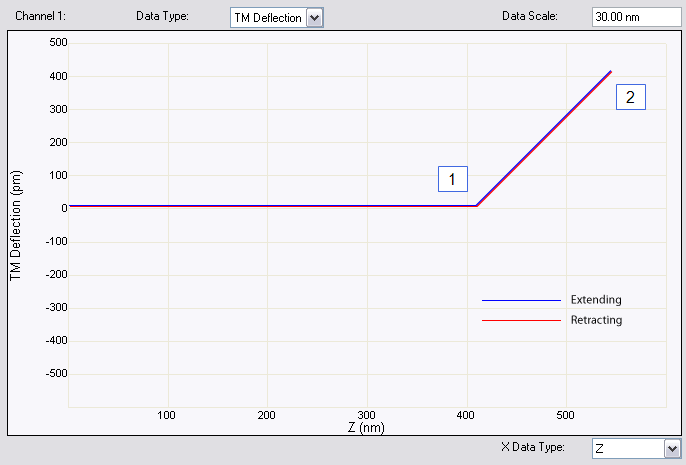Expand the X Data Type dropdown arrow
The width and height of the screenshot is (686, 465).
tap(671, 449)
